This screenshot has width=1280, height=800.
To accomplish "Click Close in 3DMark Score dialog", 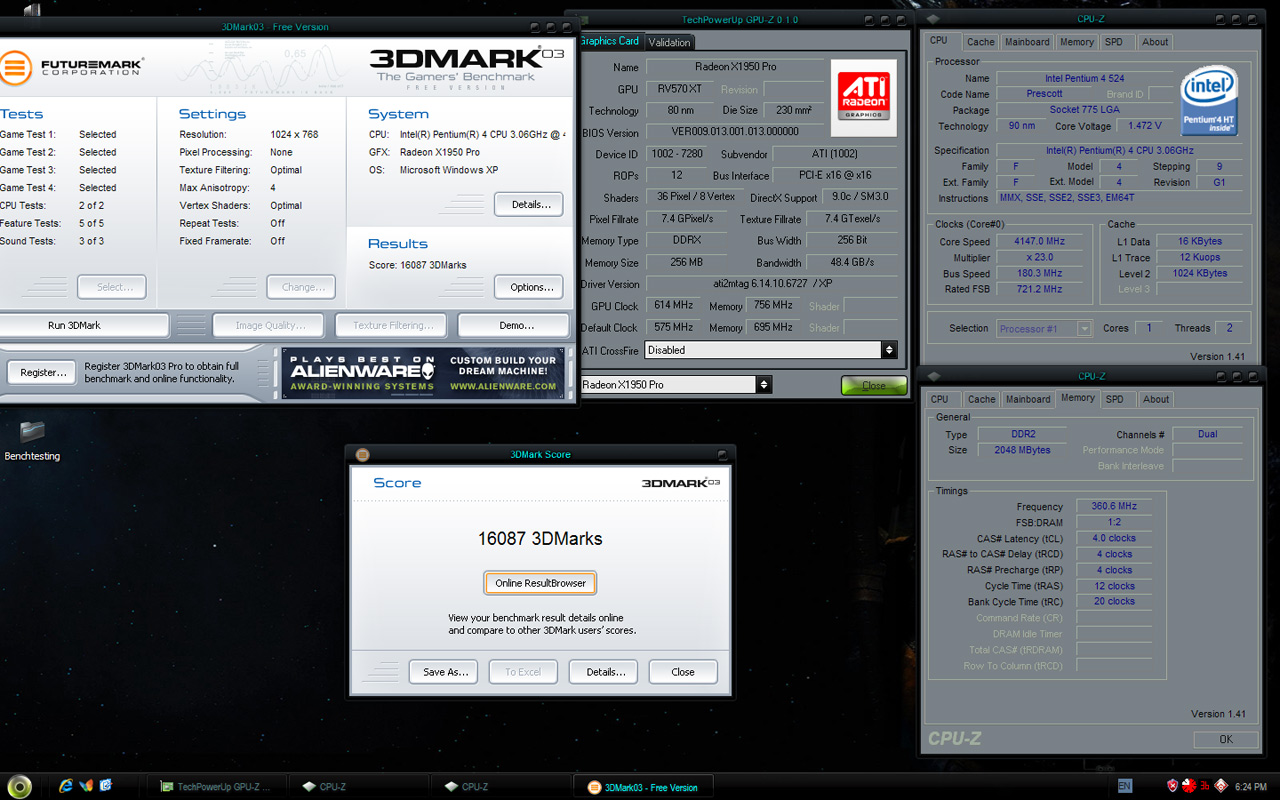I will (683, 672).
